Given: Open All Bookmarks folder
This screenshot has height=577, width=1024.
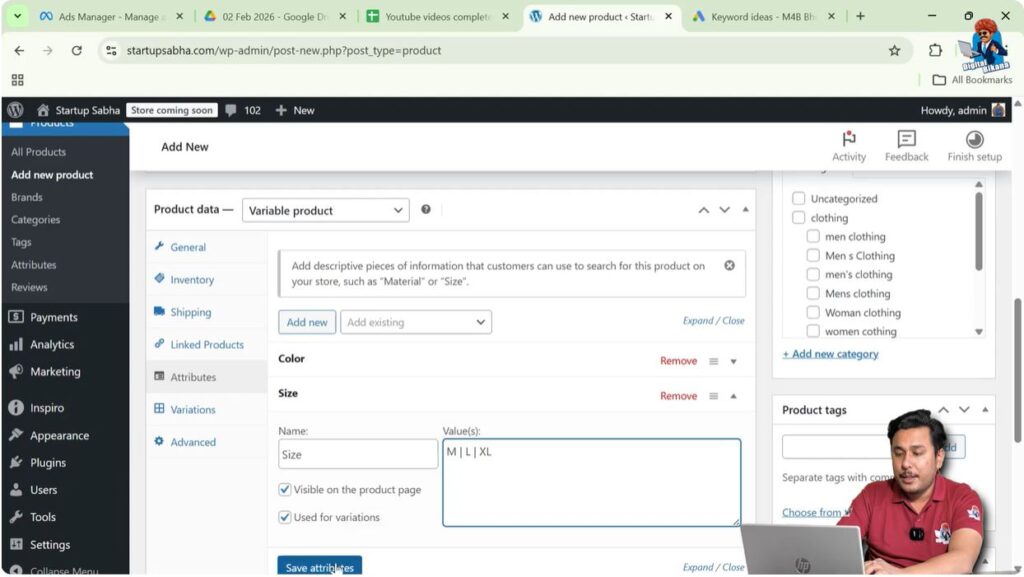Looking at the screenshot, I should pos(972,80).
